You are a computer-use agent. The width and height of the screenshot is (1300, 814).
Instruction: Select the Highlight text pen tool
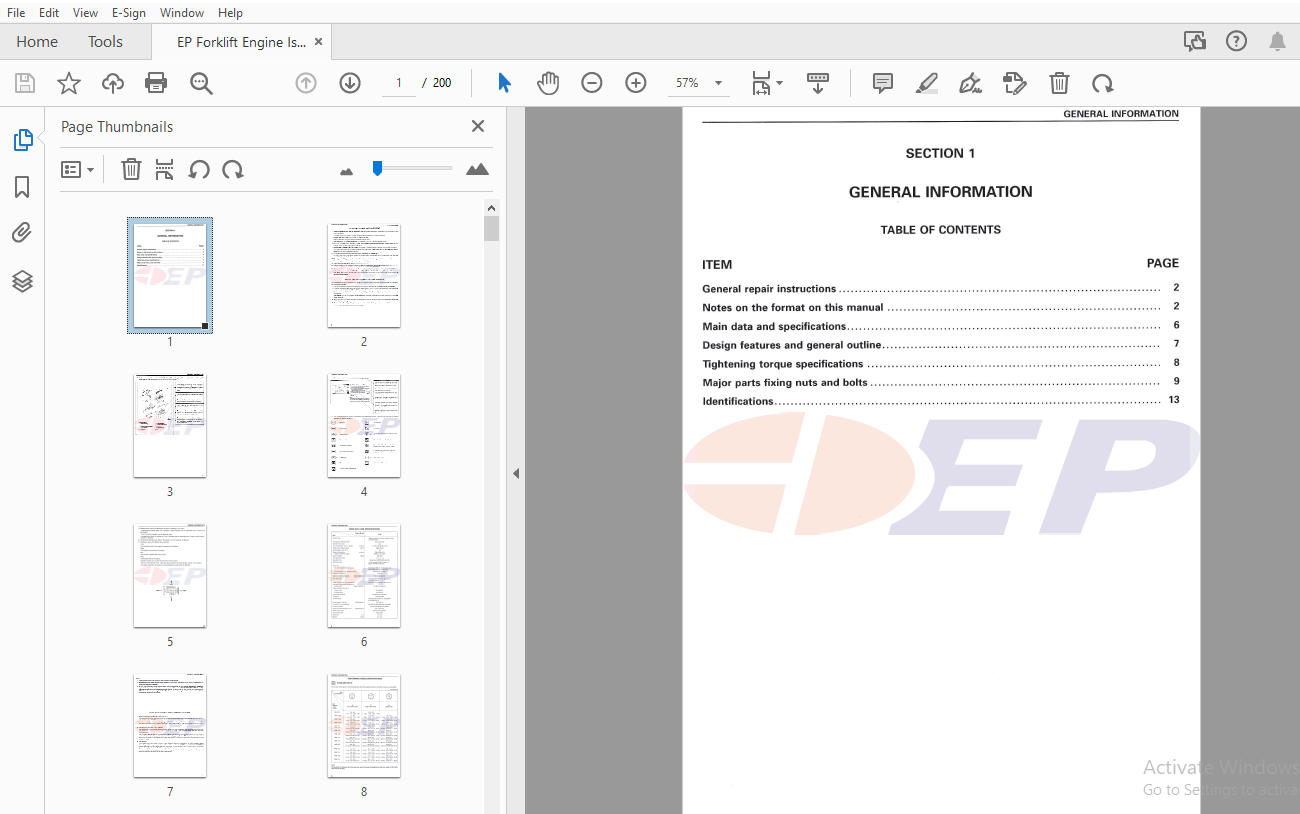(927, 83)
